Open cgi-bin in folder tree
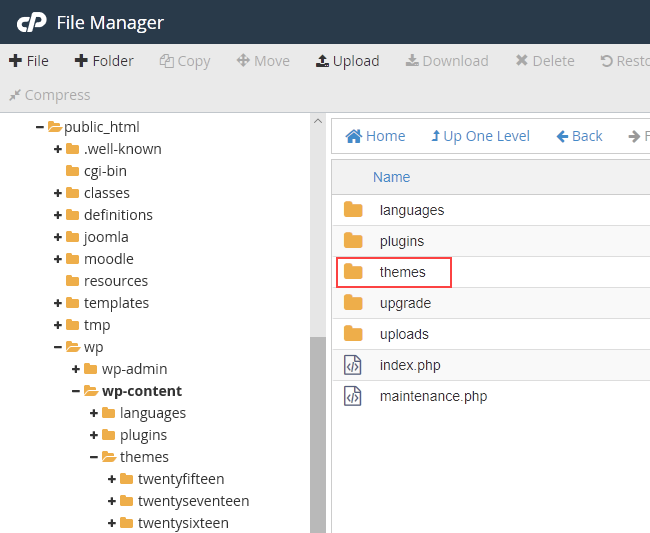 coord(105,171)
